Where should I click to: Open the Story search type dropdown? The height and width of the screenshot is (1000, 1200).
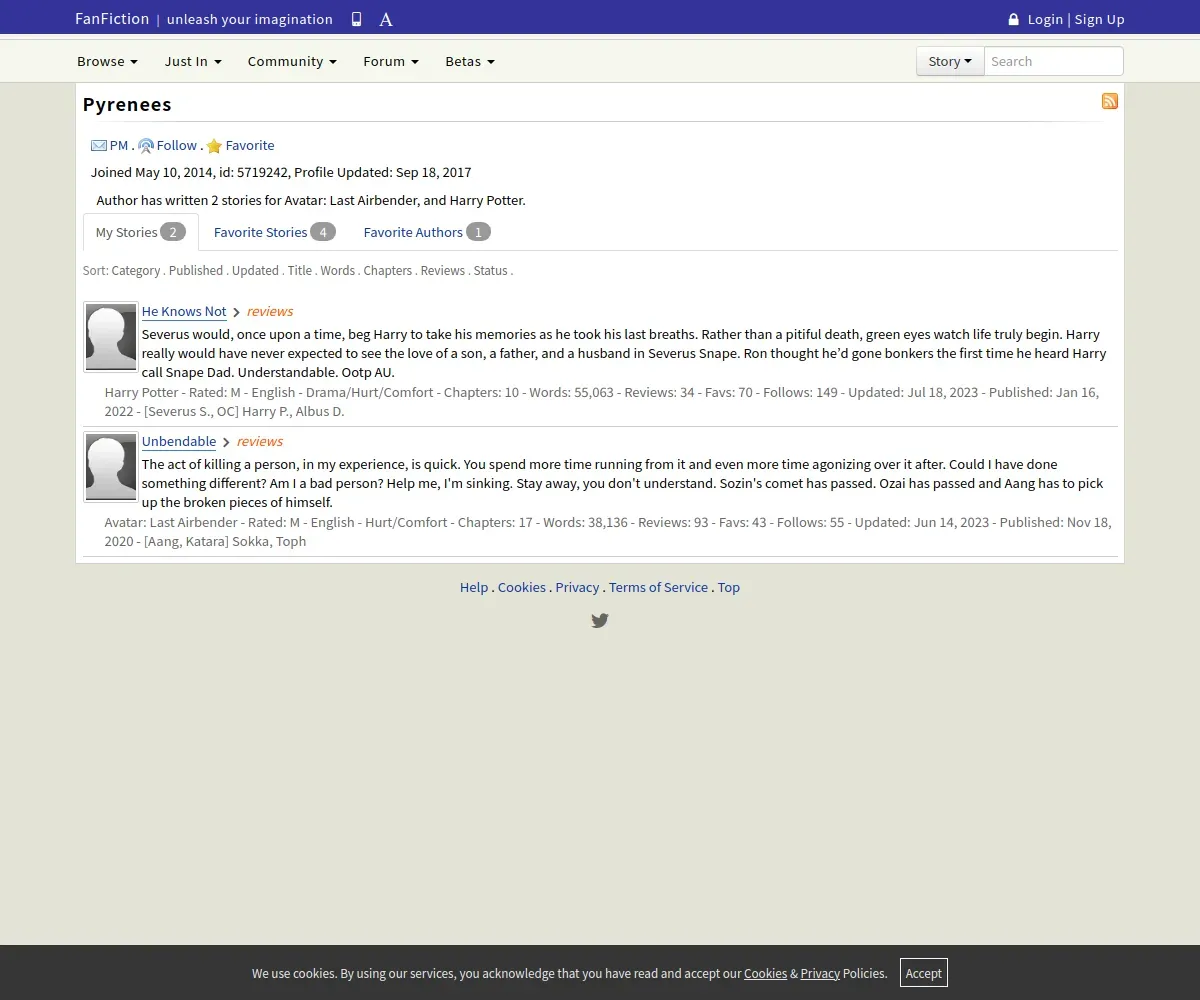[x=950, y=61]
